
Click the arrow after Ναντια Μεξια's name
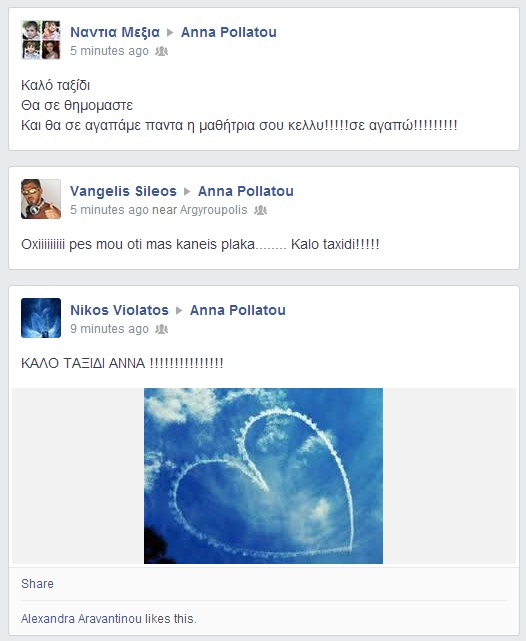170,32
